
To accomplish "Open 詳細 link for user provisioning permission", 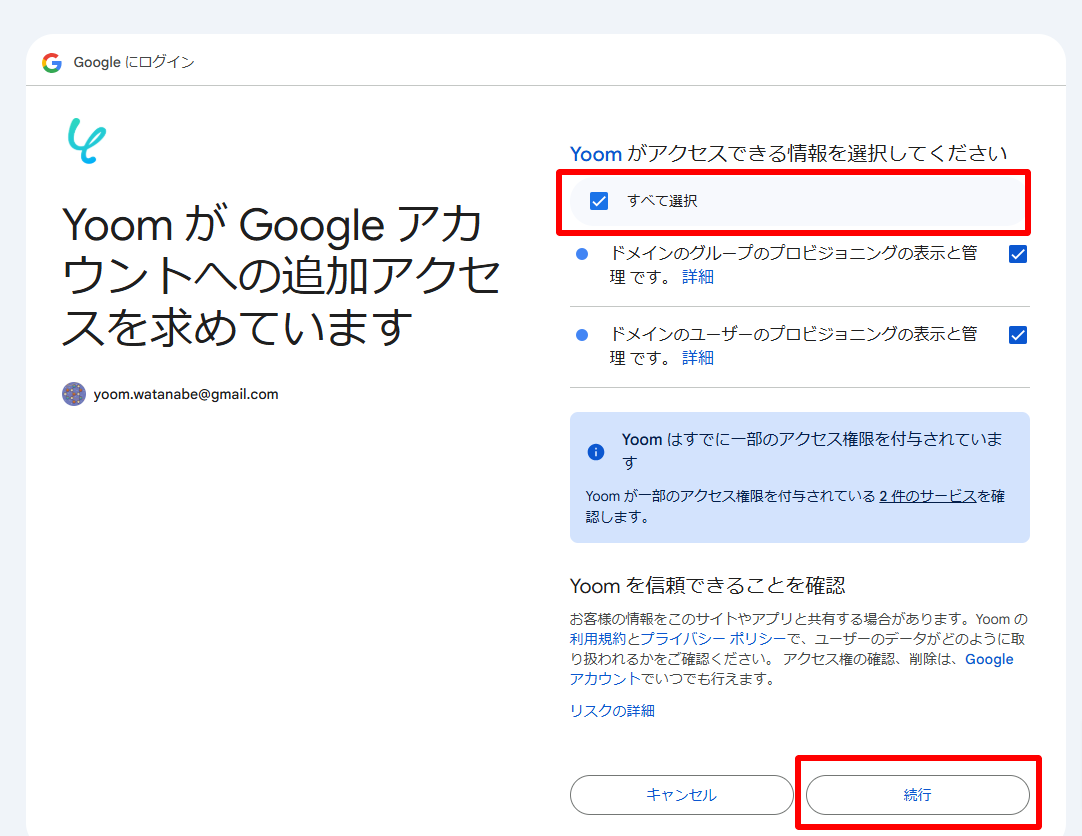I will 698,357.
